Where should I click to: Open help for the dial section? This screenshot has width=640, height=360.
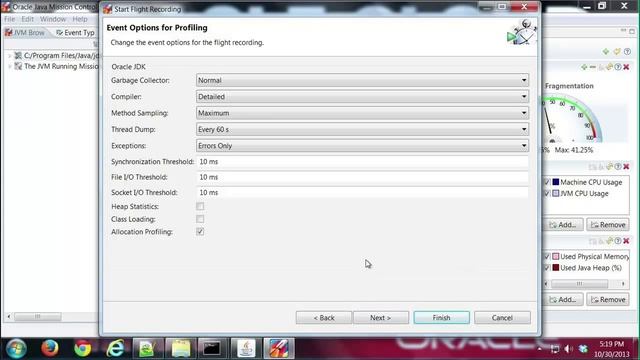coord(618,67)
